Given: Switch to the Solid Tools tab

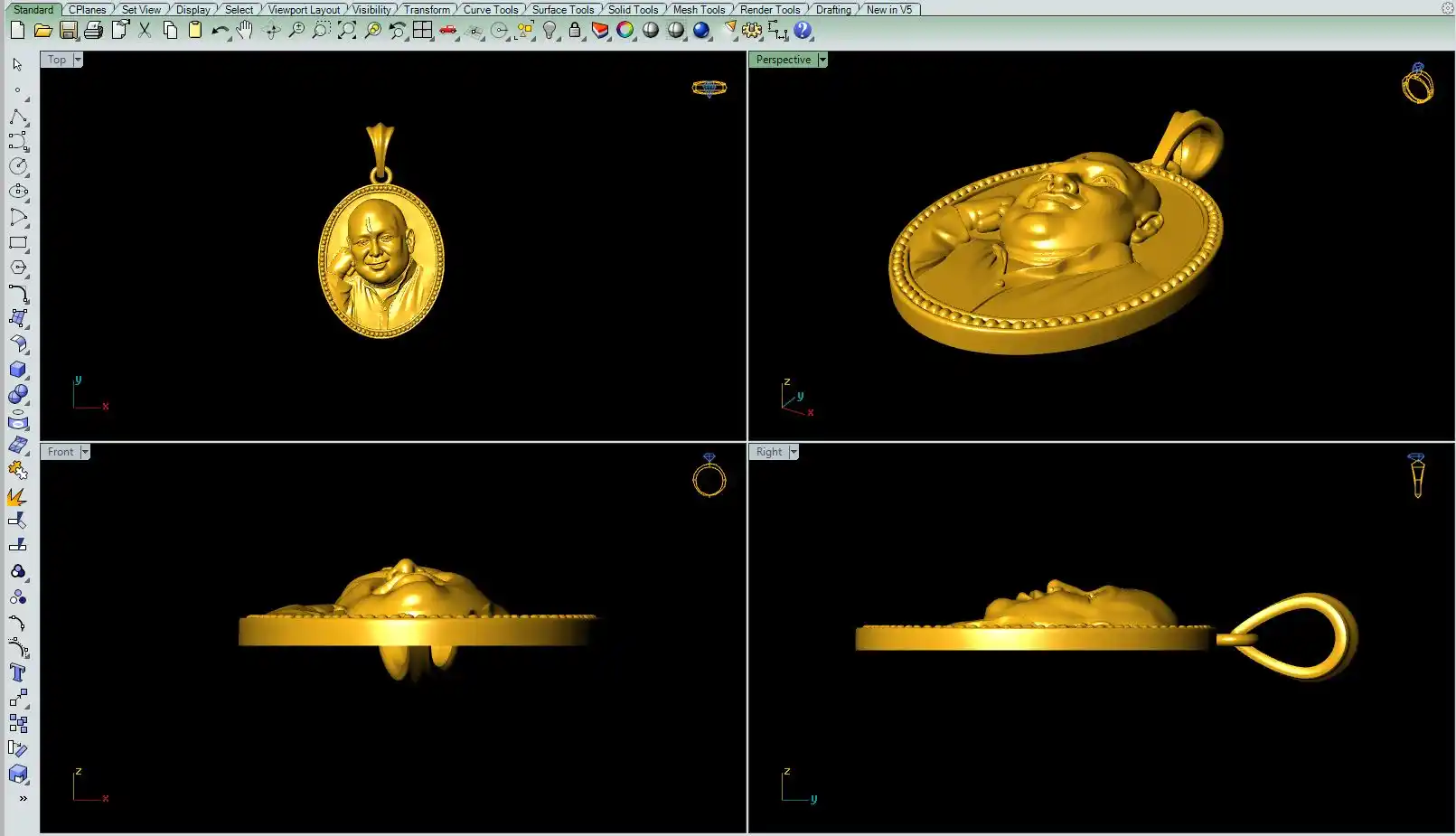Looking at the screenshot, I should (x=633, y=10).
